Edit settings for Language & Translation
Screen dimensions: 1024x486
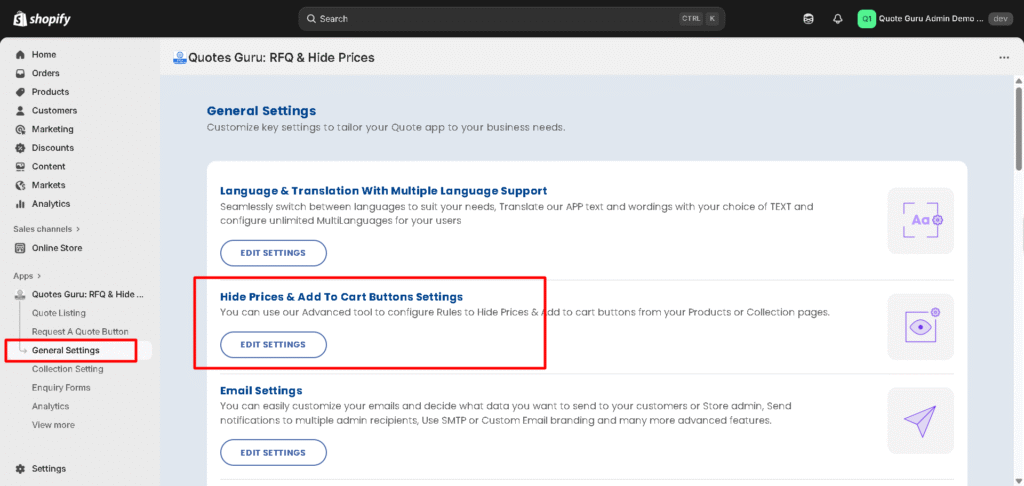tap(273, 253)
